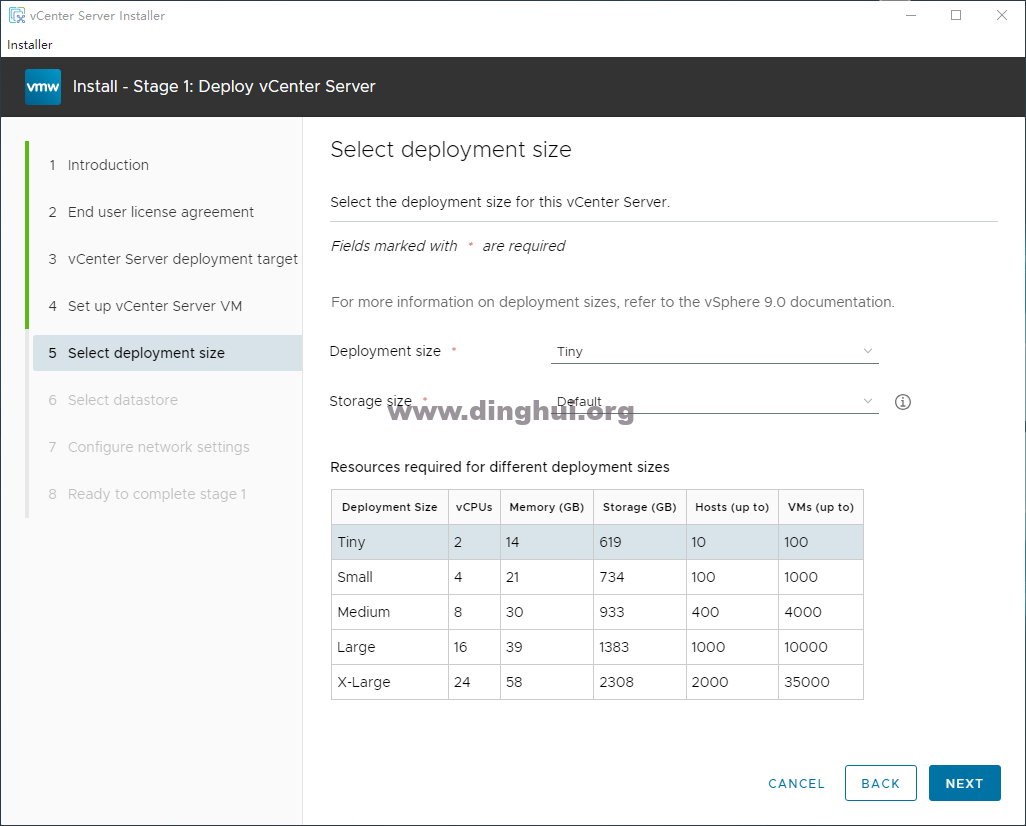Click the 'Select deployment size' page heading

pyautogui.click(x=451, y=150)
